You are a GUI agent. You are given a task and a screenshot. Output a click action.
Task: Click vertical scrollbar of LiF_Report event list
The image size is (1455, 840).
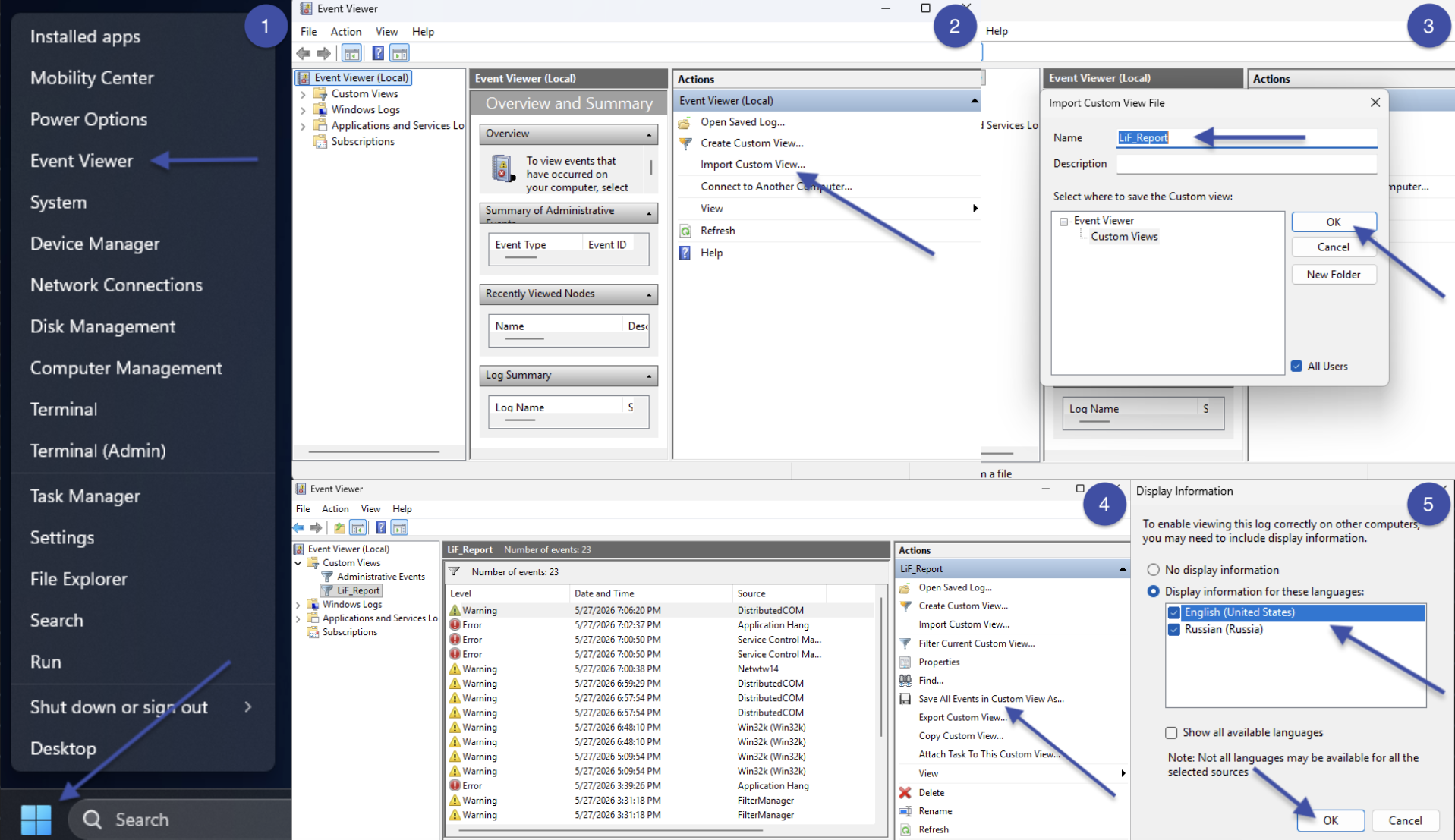(x=881, y=668)
